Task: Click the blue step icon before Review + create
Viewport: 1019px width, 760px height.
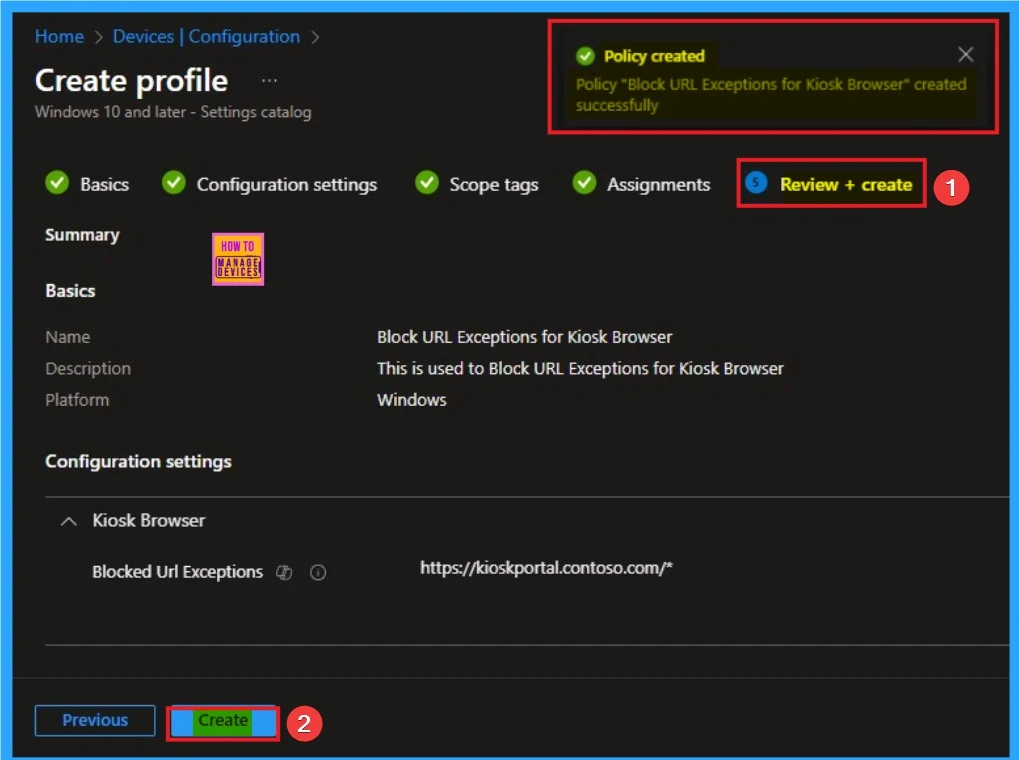Action: (x=757, y=184)
